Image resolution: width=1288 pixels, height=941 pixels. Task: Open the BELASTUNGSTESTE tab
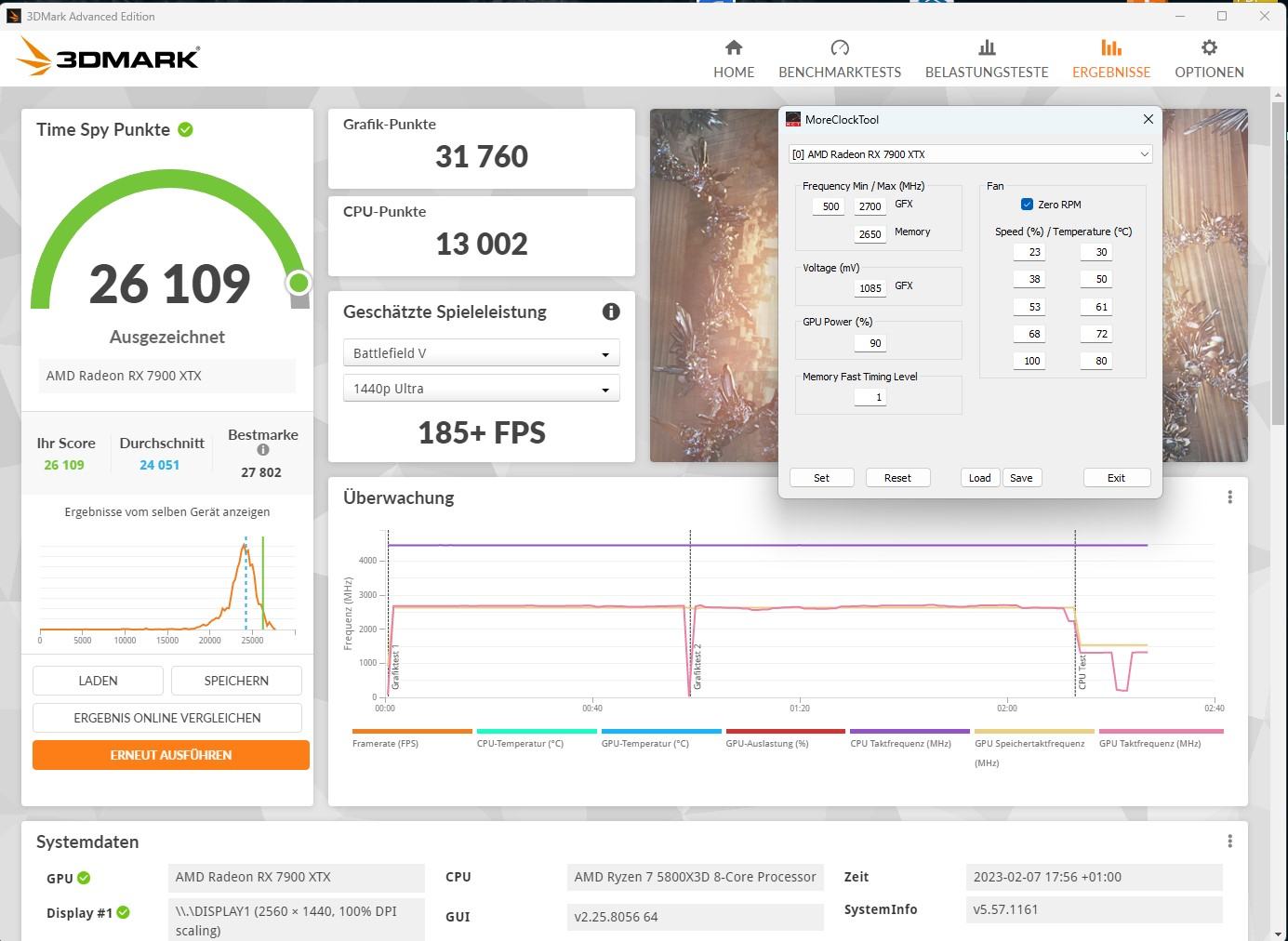[x=987, y=59]
